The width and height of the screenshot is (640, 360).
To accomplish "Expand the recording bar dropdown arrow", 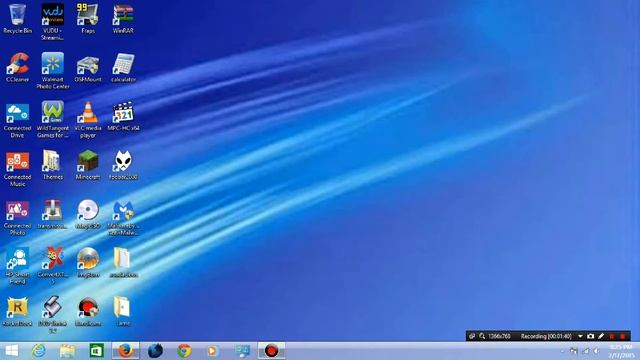I will [580, 336].
